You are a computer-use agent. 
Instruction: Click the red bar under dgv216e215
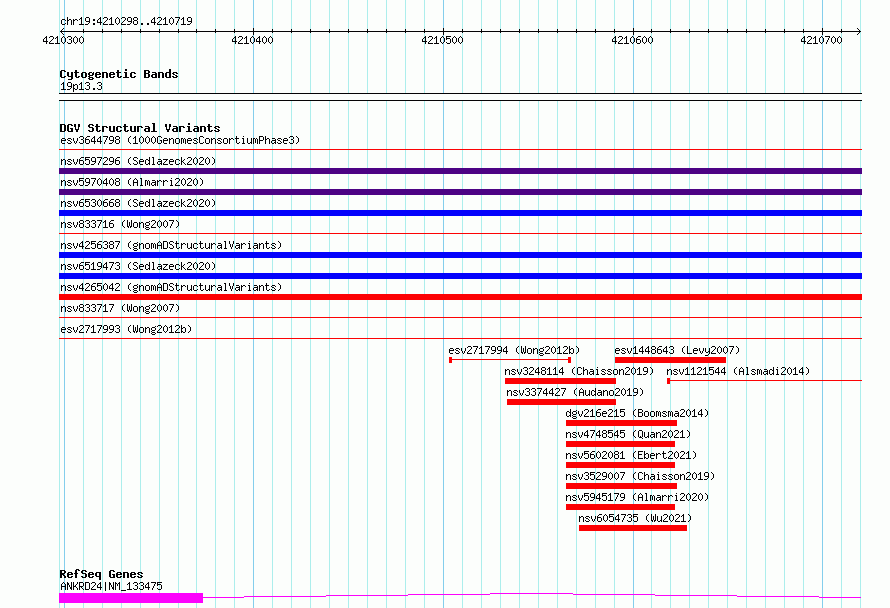pyautogui.click(x=621, y=423)
